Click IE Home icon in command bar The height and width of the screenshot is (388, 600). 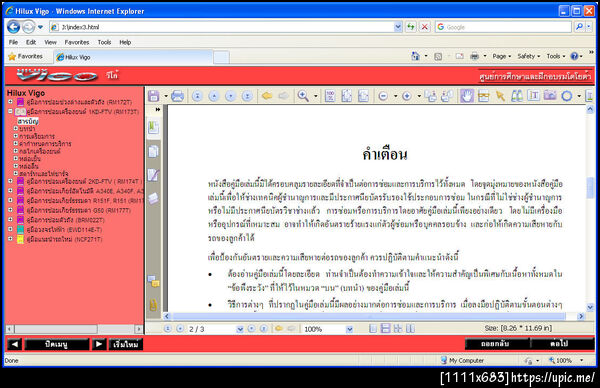(x=415, y=56)
